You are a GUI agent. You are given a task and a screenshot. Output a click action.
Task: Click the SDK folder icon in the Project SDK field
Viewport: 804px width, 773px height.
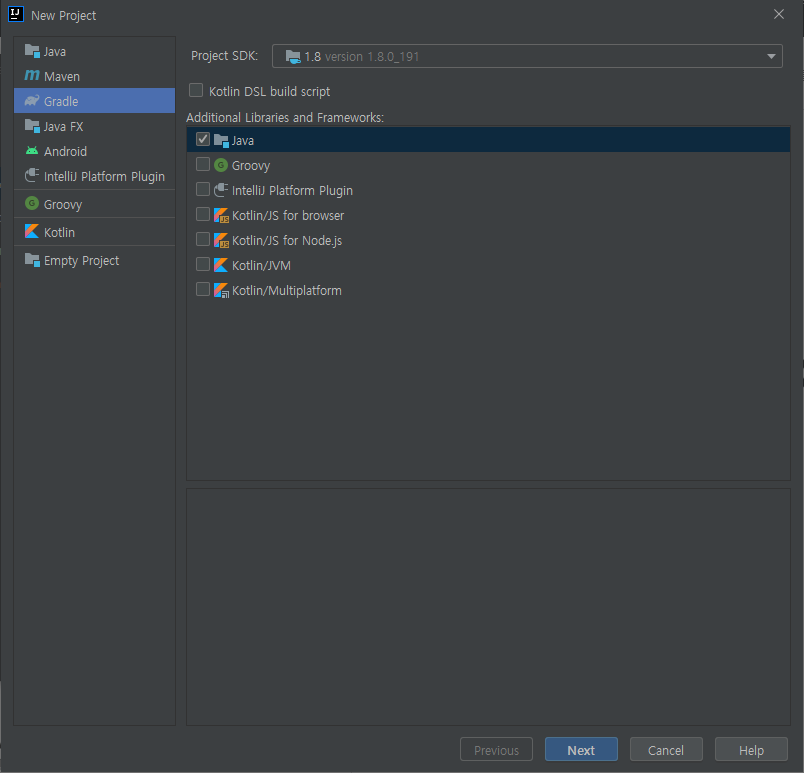(x=293, y=56)
